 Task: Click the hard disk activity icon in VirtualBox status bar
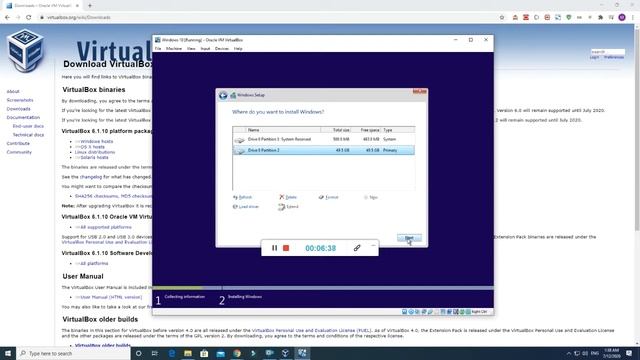pyautogui.click(x=404, y=311)
